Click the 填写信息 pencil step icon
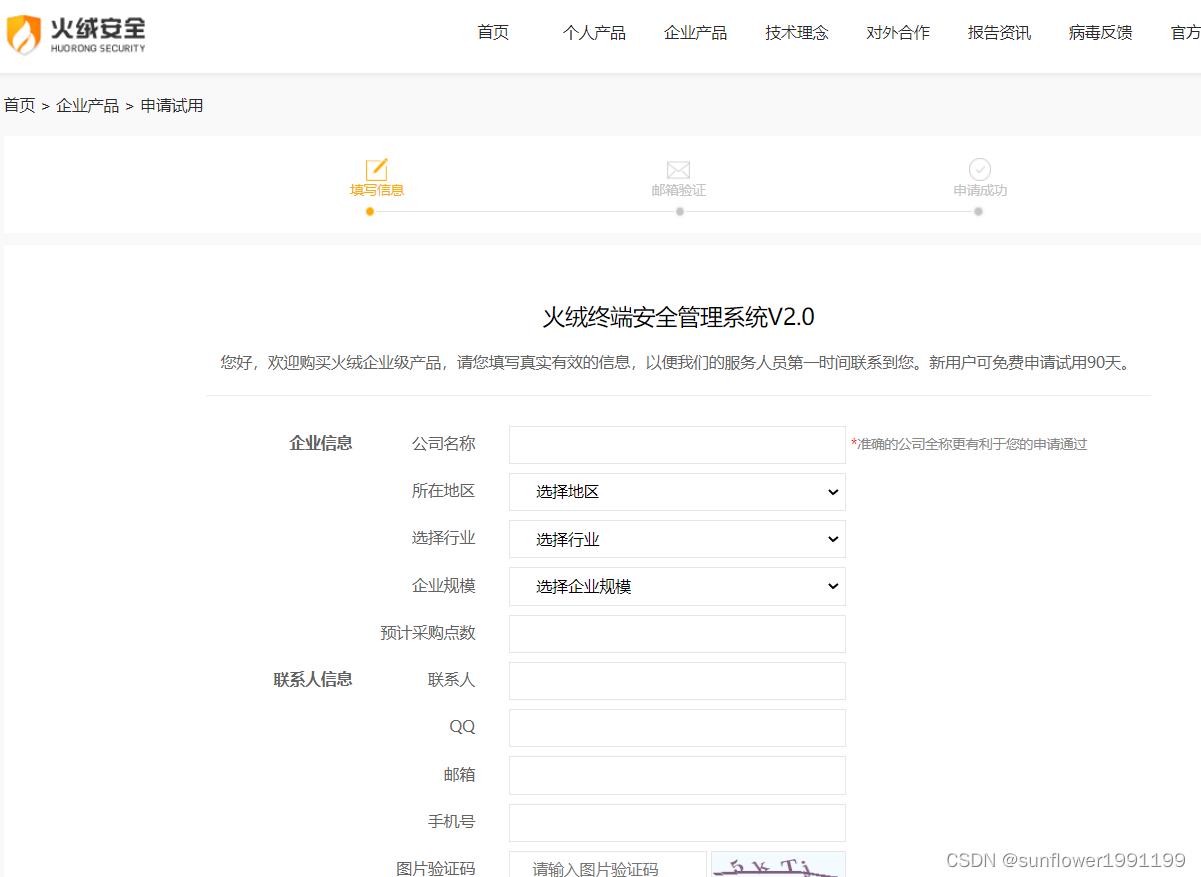 pos(376,170)
